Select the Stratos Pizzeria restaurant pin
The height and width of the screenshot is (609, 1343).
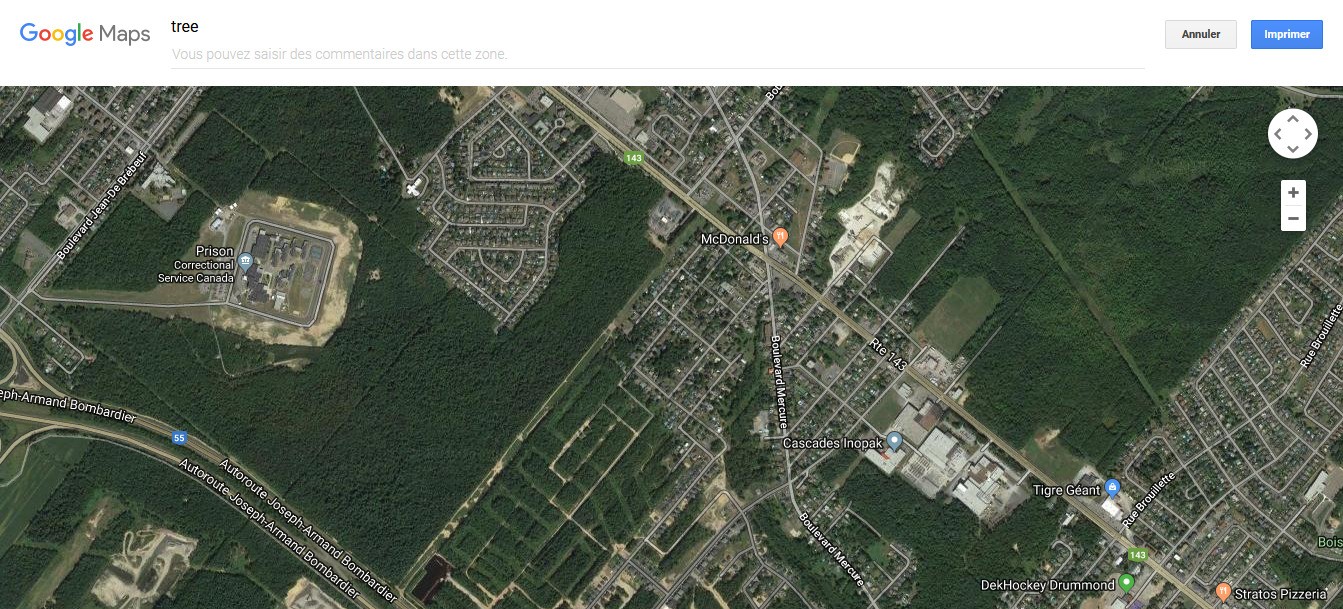[1223, 591]
